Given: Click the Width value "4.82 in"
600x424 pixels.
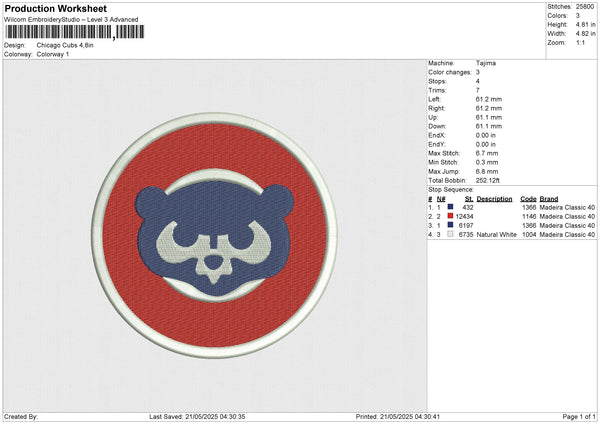Looking at the screenshot, I should pos(586,34).
